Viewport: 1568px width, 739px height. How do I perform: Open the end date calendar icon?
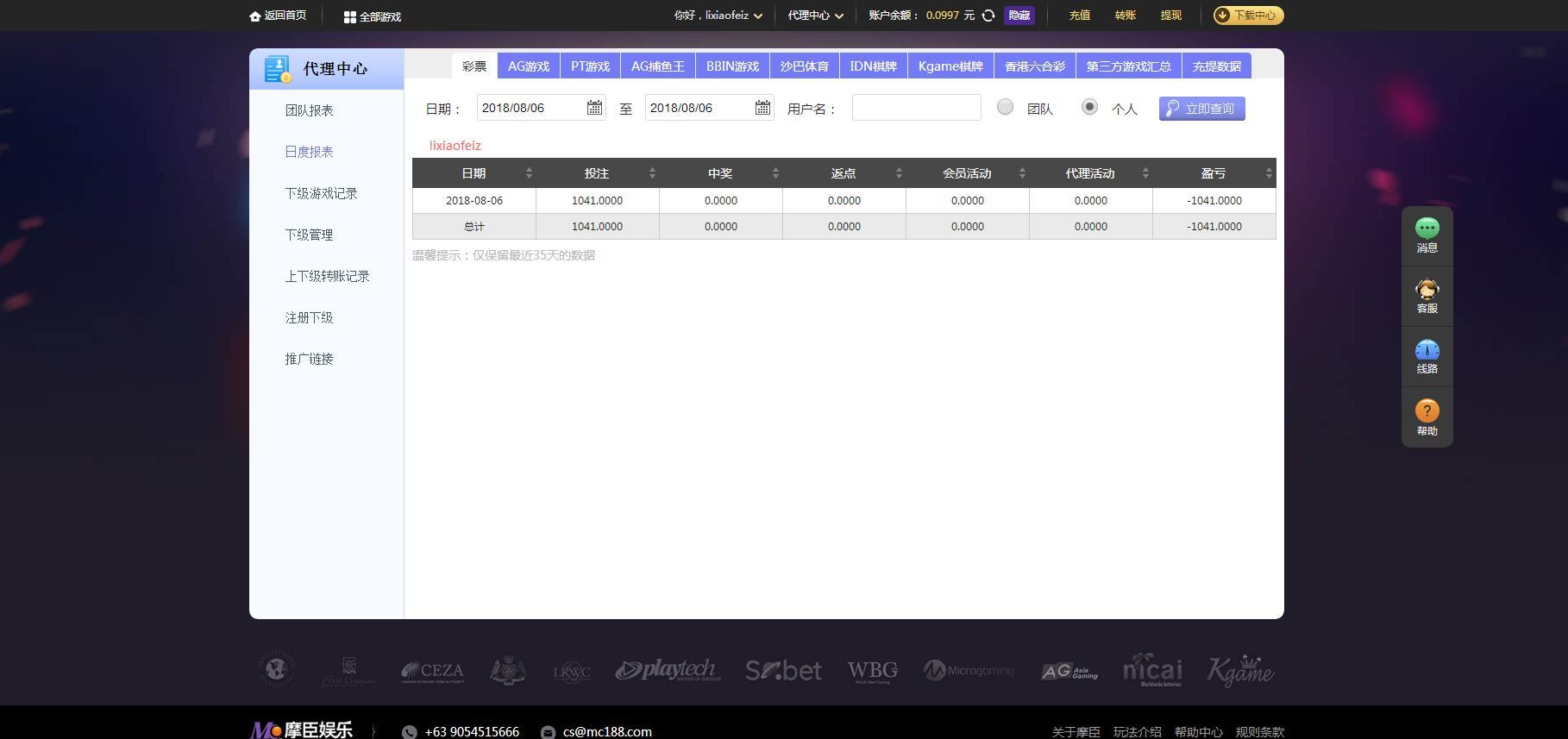click(x=762, y=108)
